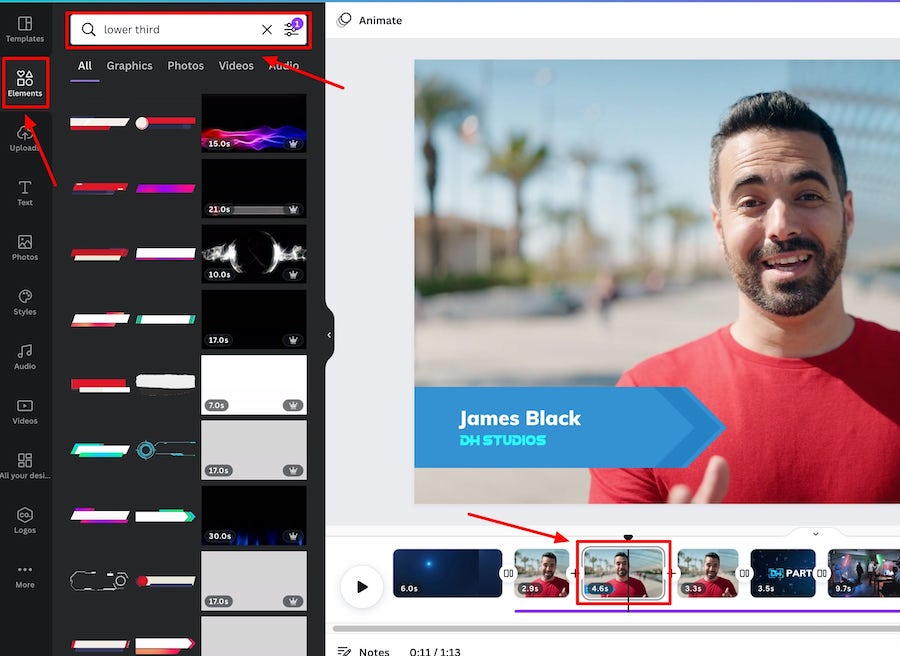The height and width of the screenshot is (656, 900).
Task: Open Notes at the bottom
Action: [x=364, y=651]
